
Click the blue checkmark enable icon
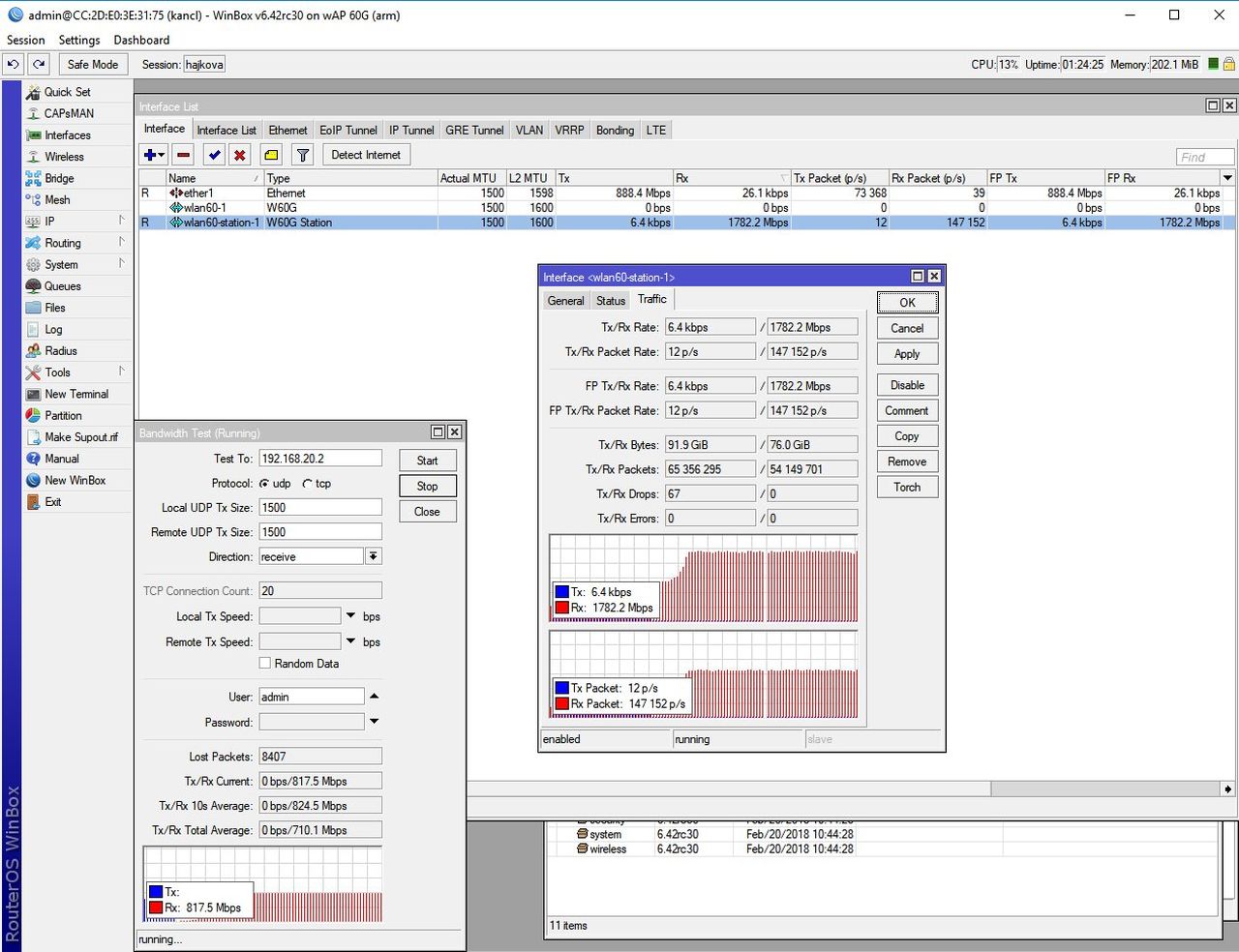pyautogui.click(x=214, y=155)
